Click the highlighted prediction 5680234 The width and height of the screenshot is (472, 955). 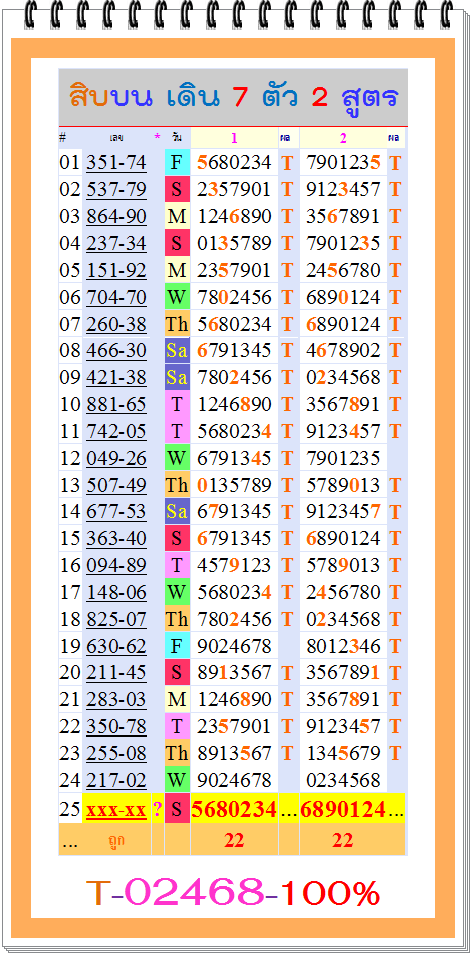pos(234,809)
